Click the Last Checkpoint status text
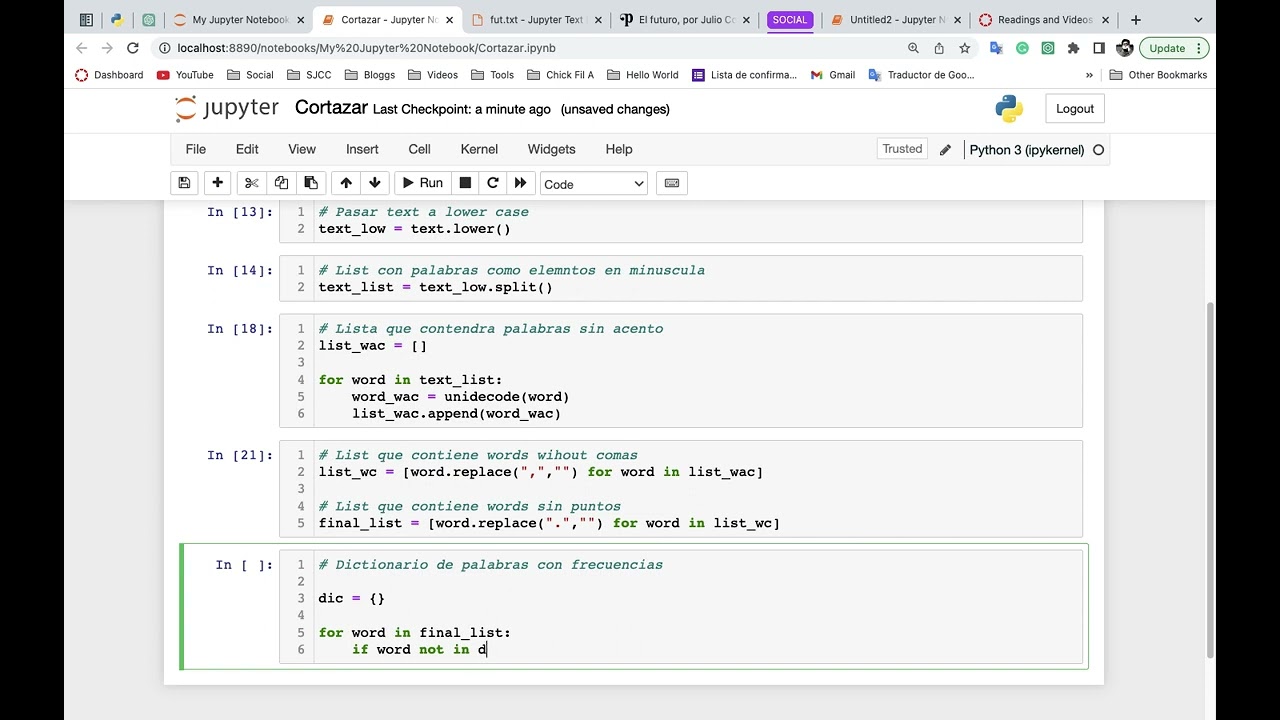The width and height of the screenshot is (1280, 720). 461,109
